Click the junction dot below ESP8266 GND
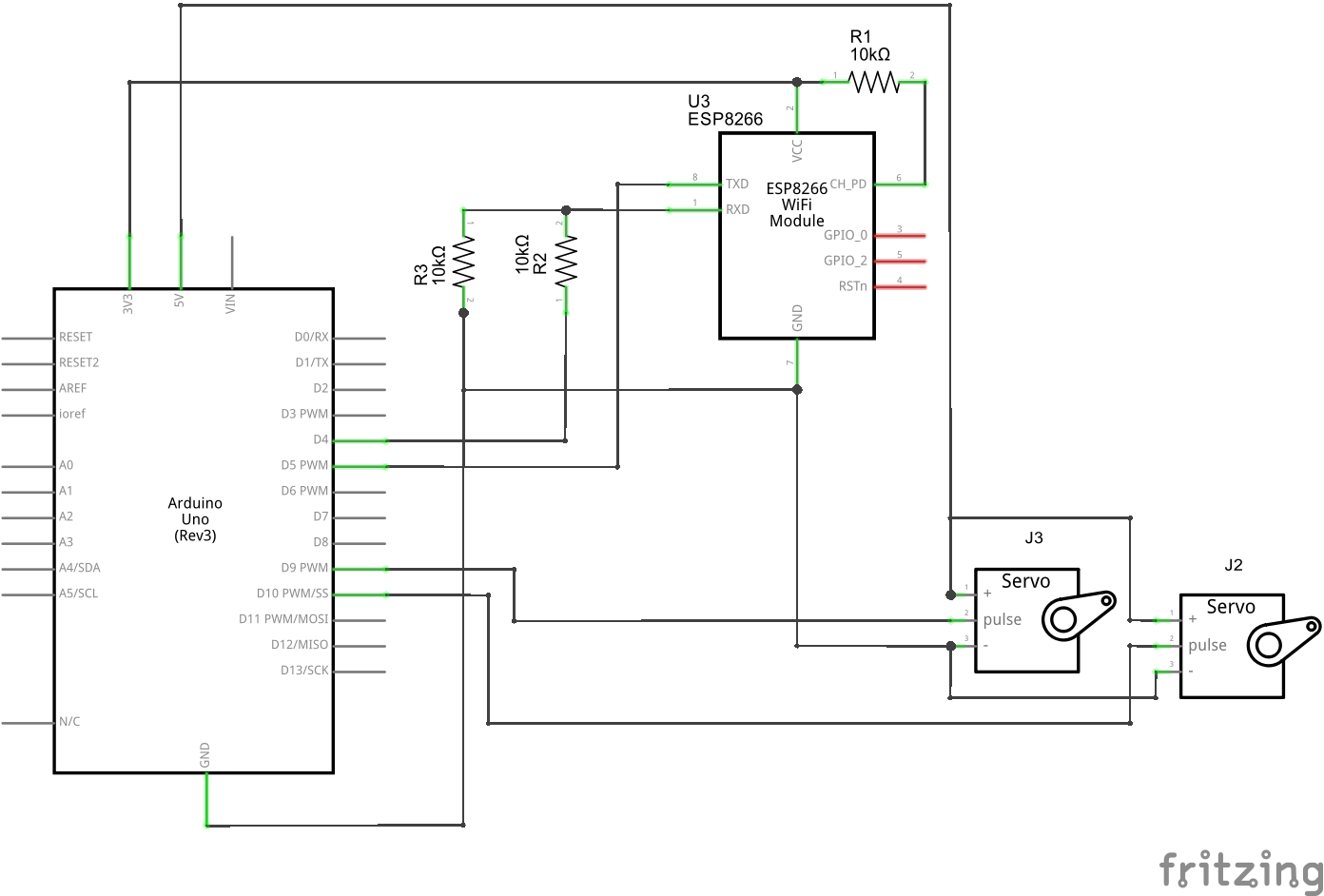The width and height of the screenshot is (1324, 896). [797, 390]
